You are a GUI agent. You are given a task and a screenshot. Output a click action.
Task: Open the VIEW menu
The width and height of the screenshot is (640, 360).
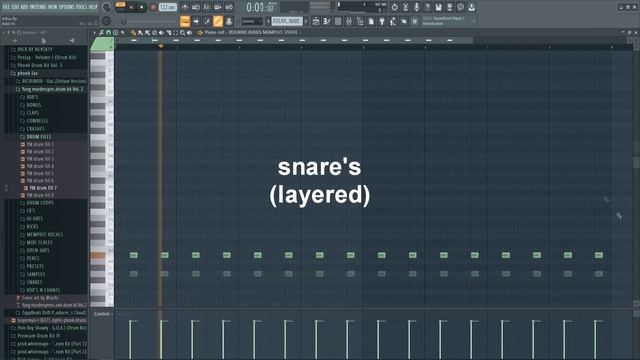point(53,7)
